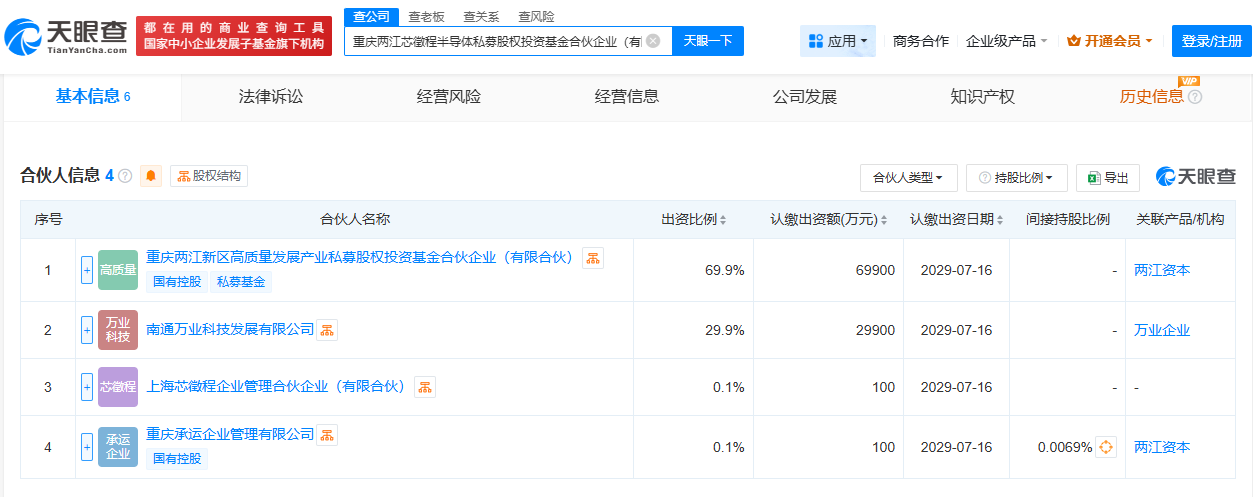Expand row 1 with the plus toggle

click(87, 270)
